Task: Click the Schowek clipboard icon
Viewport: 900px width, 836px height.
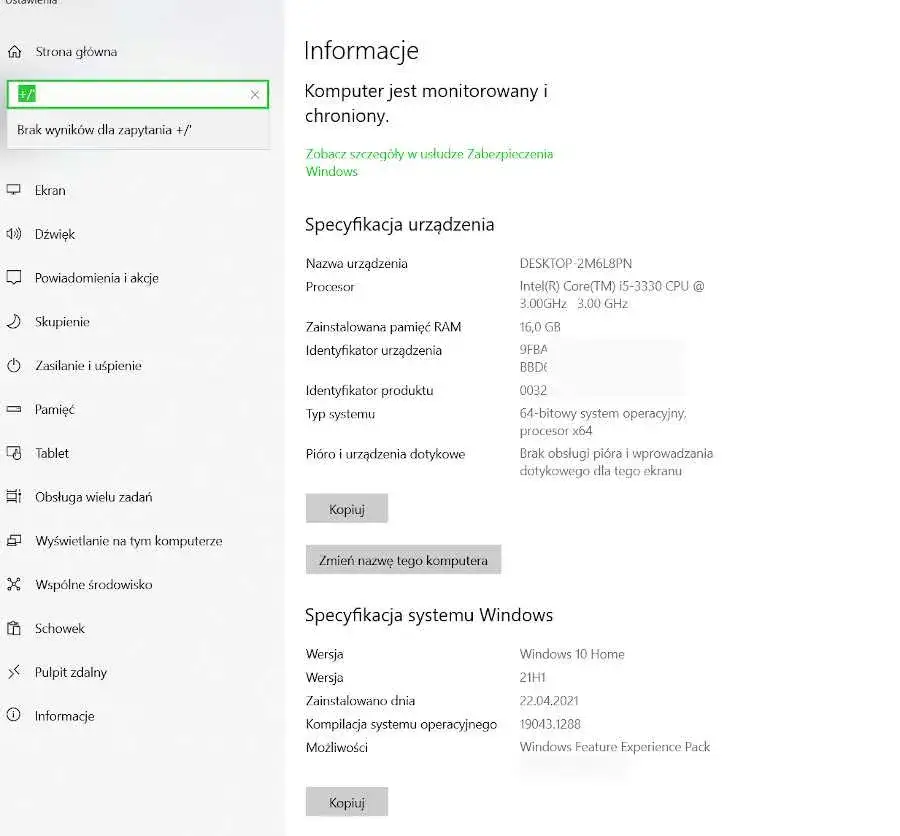Action: (x=14, y=629)
